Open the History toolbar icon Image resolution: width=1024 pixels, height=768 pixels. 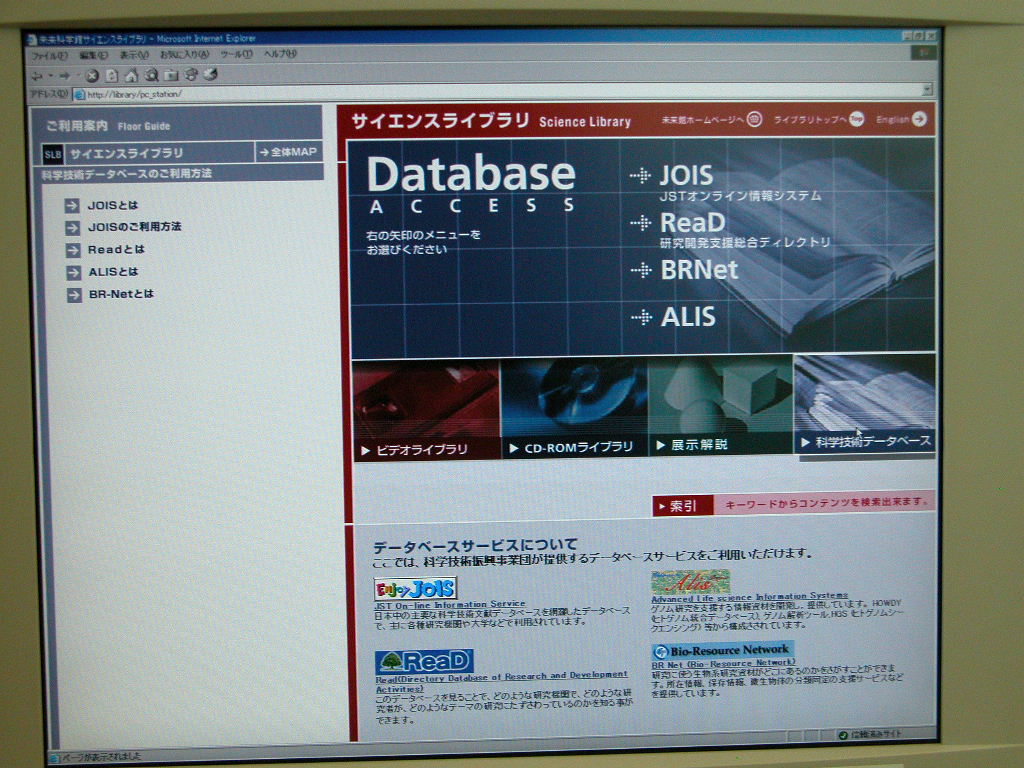tap(210, 74)
